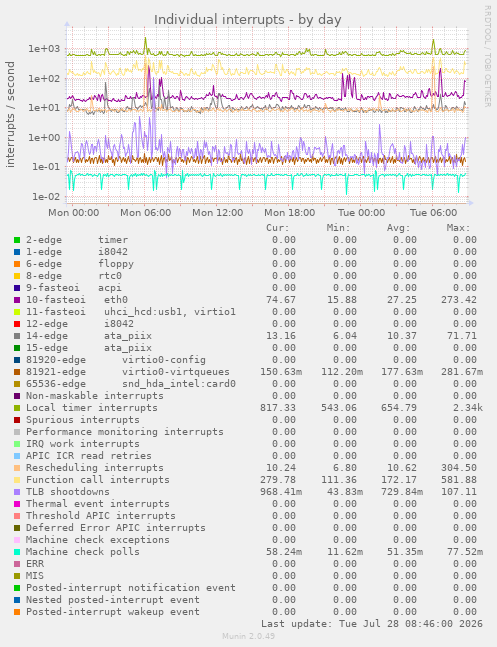Click the 1e+03 y-axis tick label
The image size is (497, 647).
[x=44, y=49]
